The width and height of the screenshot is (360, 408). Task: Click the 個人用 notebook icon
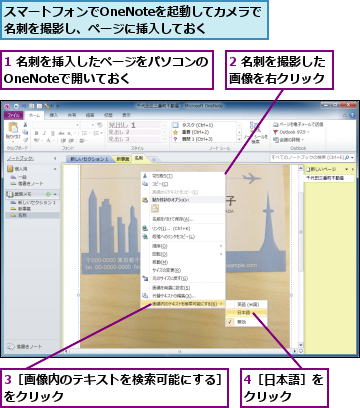point(10,169)
